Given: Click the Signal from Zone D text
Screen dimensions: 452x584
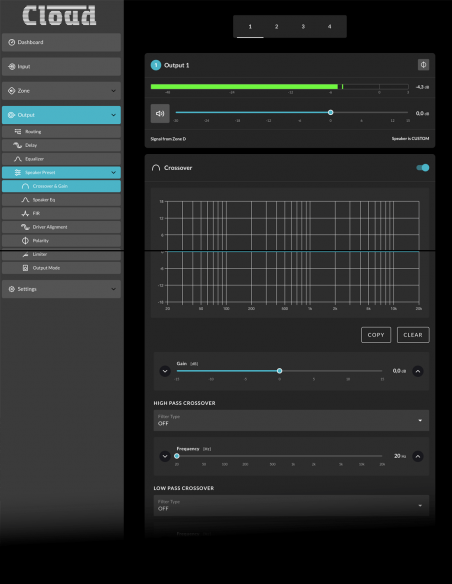Looking at the screenshot, I should coord(168,139).
